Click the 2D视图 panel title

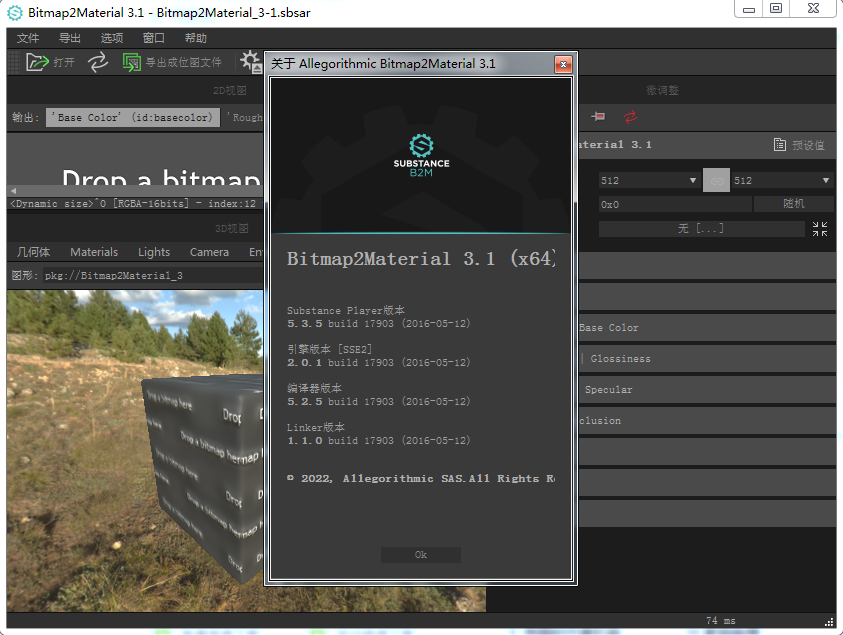pyautogui.click(x=230, y=91)
